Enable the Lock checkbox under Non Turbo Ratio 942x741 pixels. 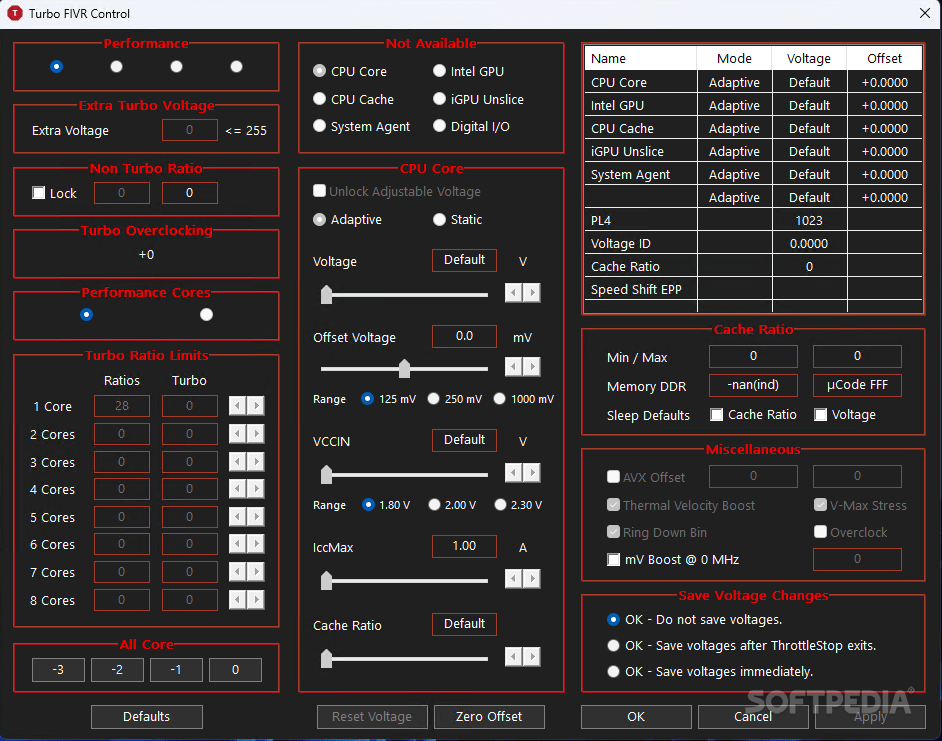37,193
